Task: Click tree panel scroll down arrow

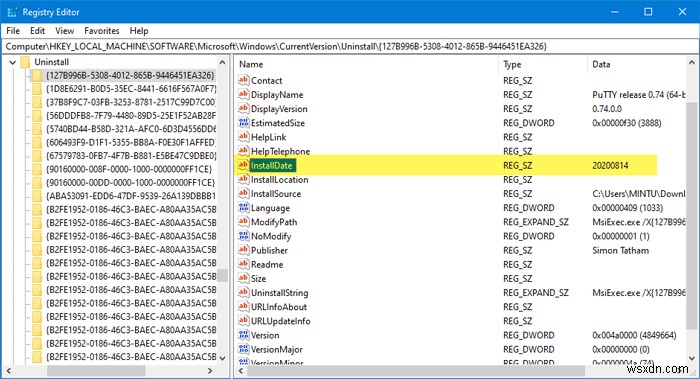Action: (222, 358)
